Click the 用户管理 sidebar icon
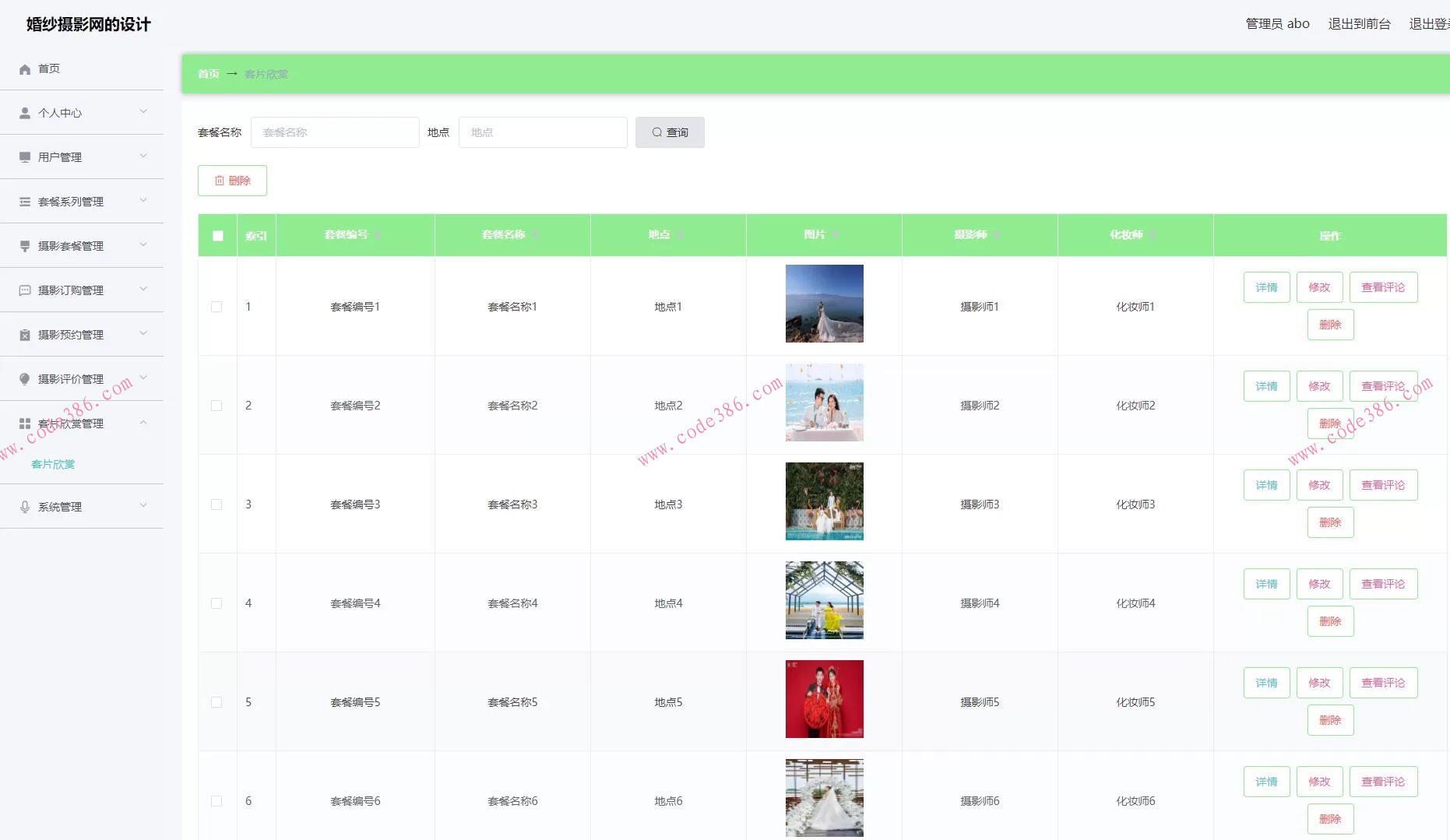Image resolution: width=1450 pixels, height=840 pixels. tap(25, 157)
